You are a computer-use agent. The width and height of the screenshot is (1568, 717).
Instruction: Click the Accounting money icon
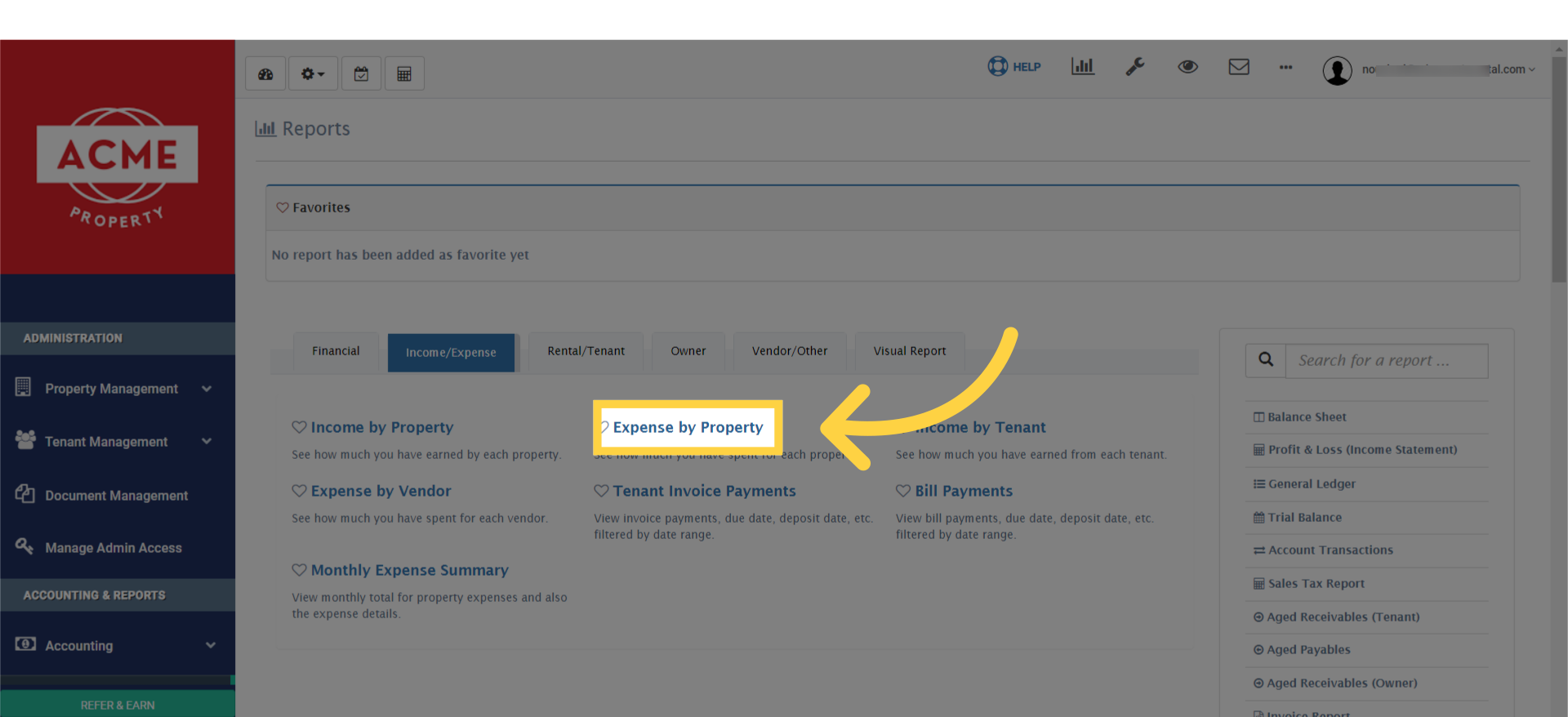(x=25, y=644)
